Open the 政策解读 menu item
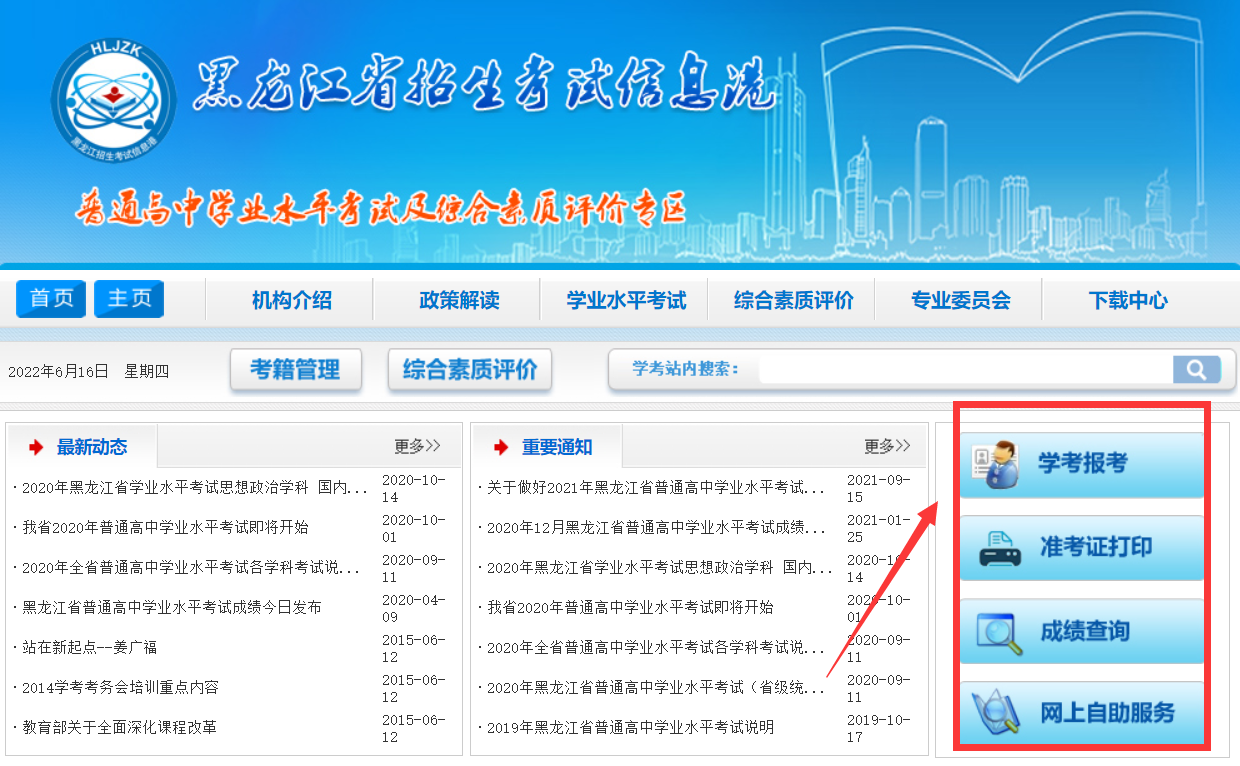The height and width of the screenshot is (766, 1240). (x=458, y=300)
